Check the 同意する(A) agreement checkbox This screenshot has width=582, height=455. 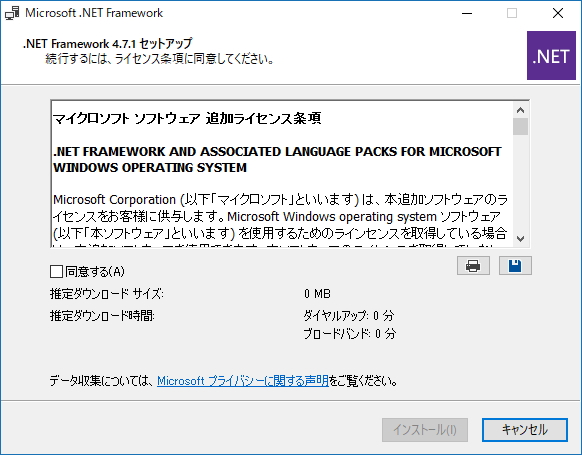tap(56, 272)
